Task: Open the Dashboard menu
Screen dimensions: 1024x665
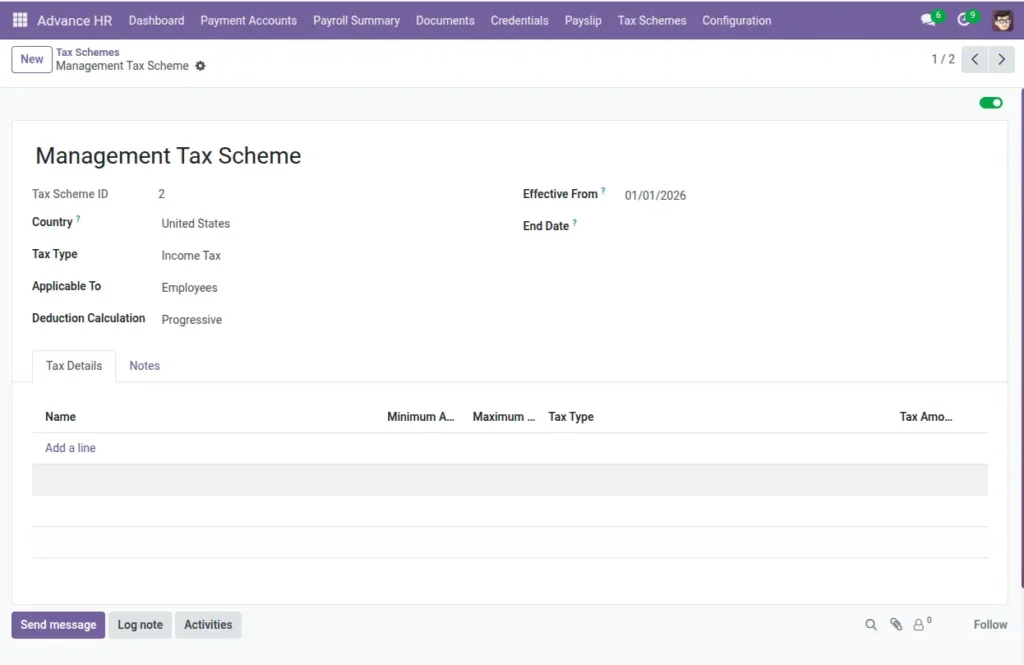Action: (x=156, y=20)
